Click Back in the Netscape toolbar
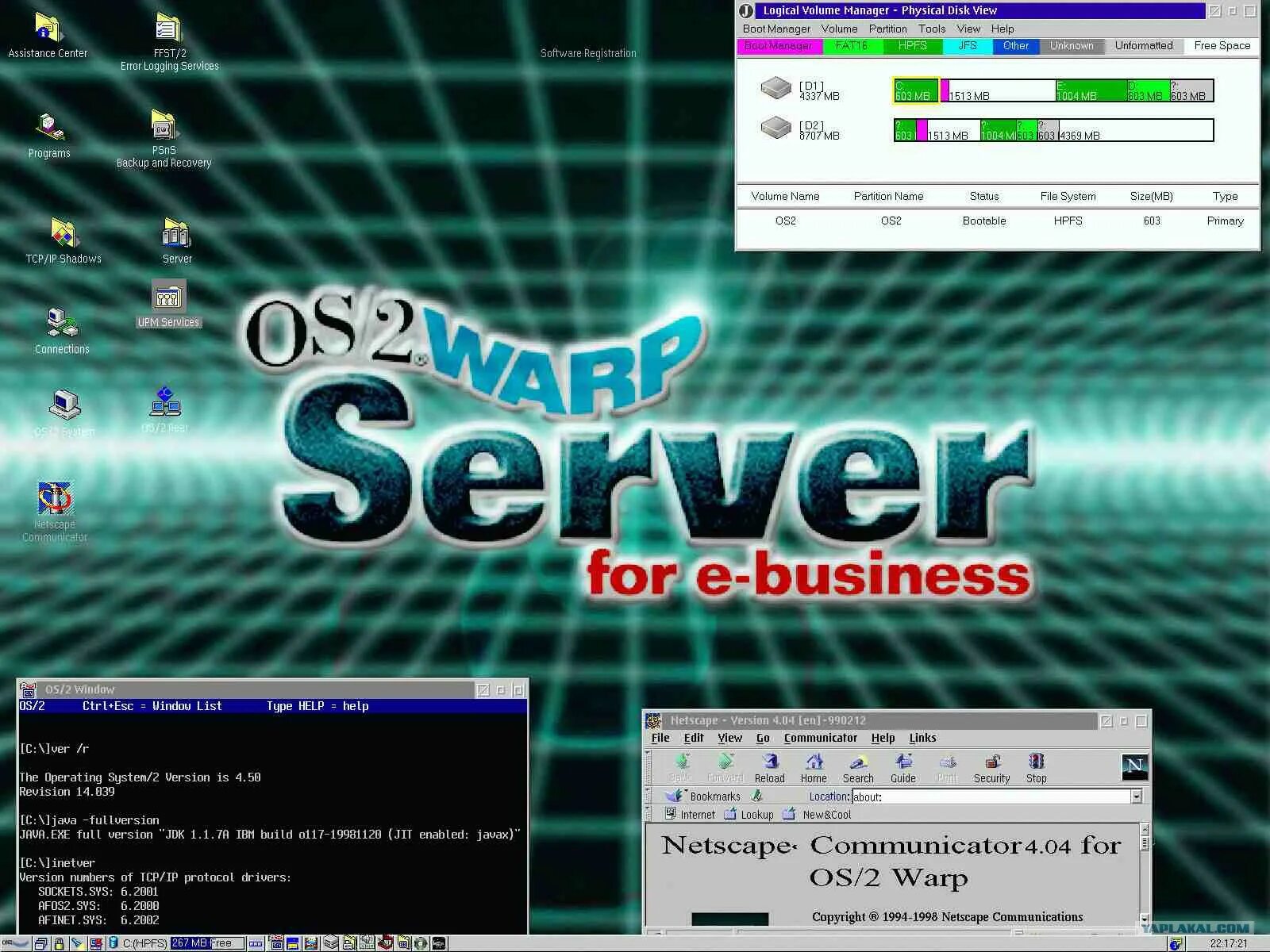Image resolution: width=1270 pixels, height=952 pixels. pos(681,768)
